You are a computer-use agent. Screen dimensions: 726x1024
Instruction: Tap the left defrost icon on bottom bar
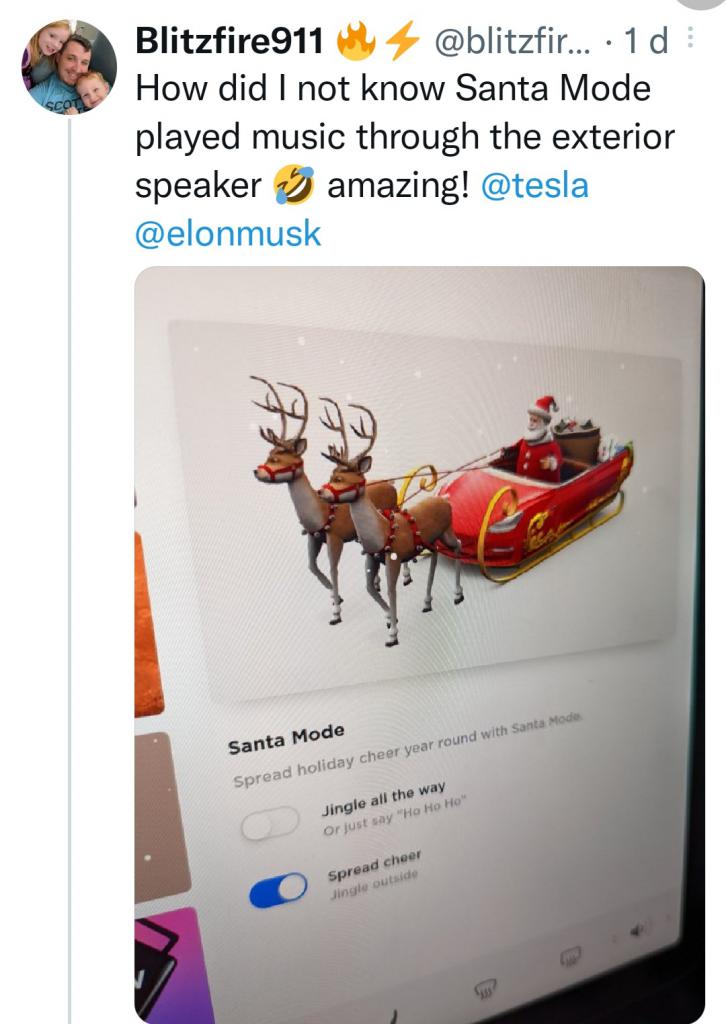(487, 990)
